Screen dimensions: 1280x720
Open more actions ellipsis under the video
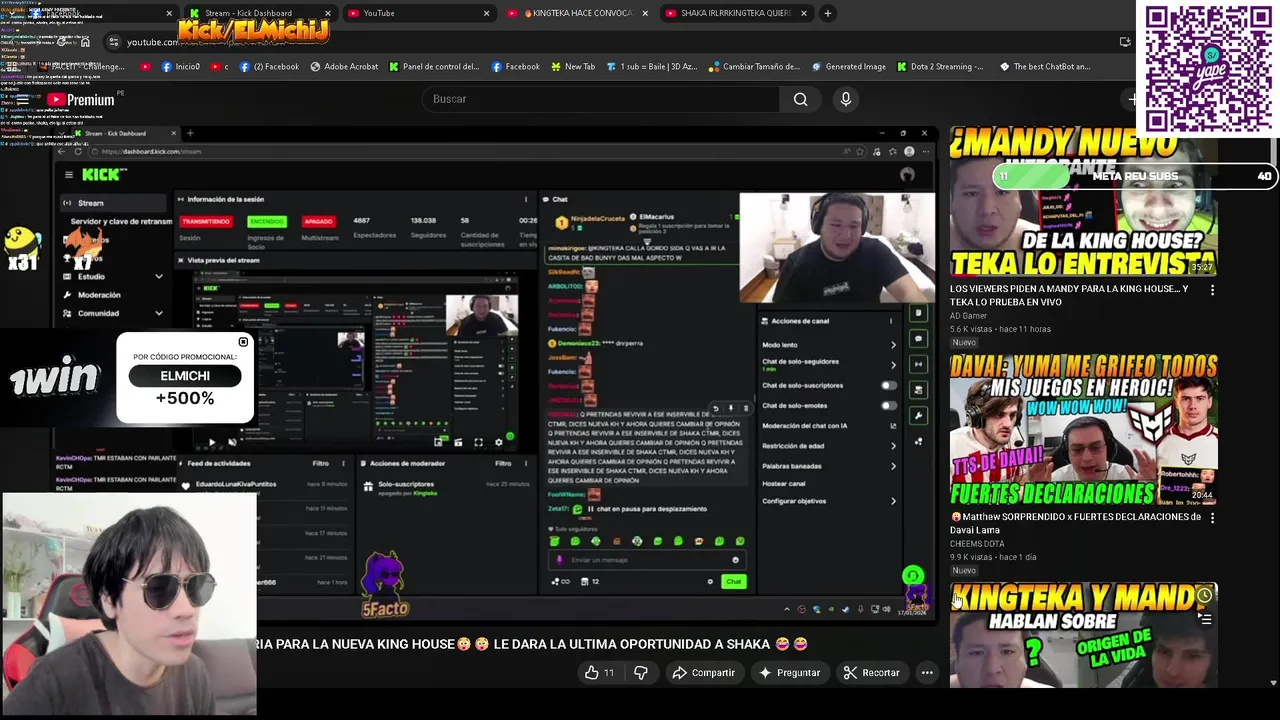click(x=927, y=673)
